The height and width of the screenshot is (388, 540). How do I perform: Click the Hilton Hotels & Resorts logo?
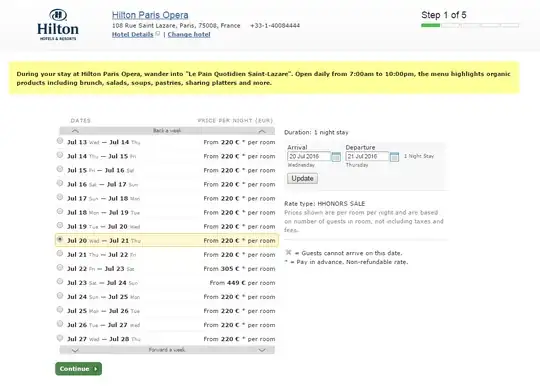(58, 24)
